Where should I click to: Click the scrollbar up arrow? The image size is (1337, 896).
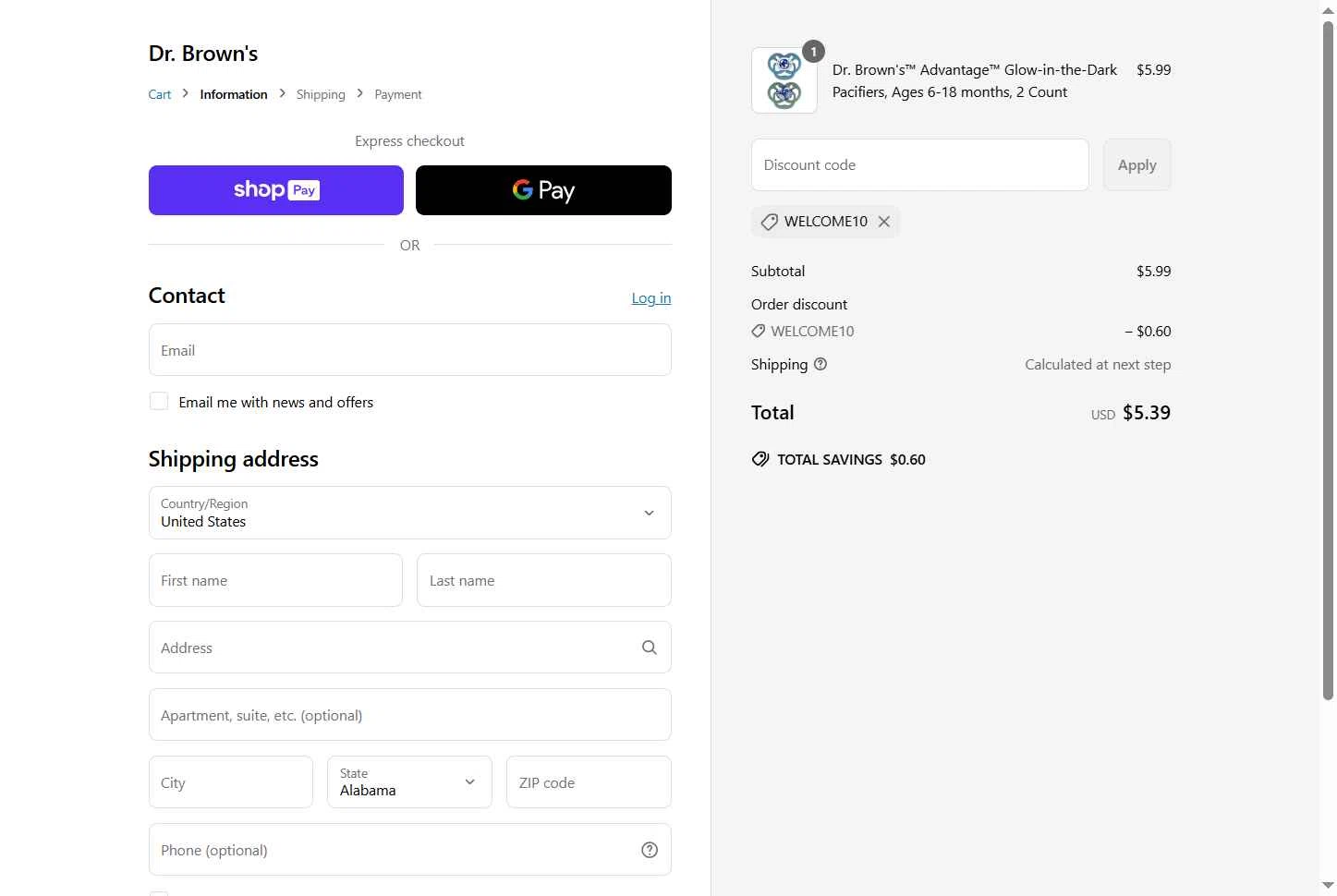tap(1328, 10)
